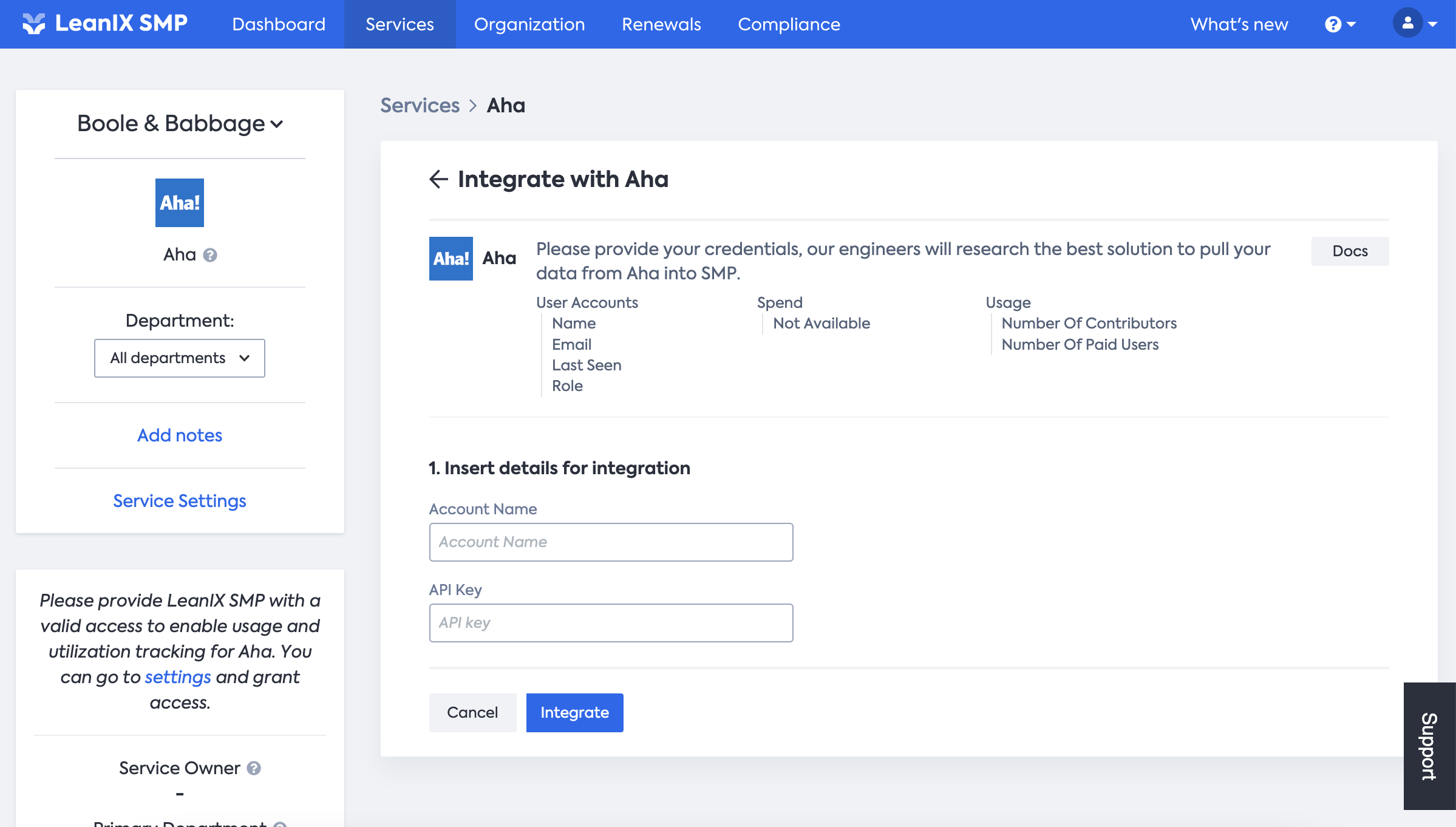Click the Service Owner help icon
Viewport: 1456px width, 827px height.
[x=254, y=768]
